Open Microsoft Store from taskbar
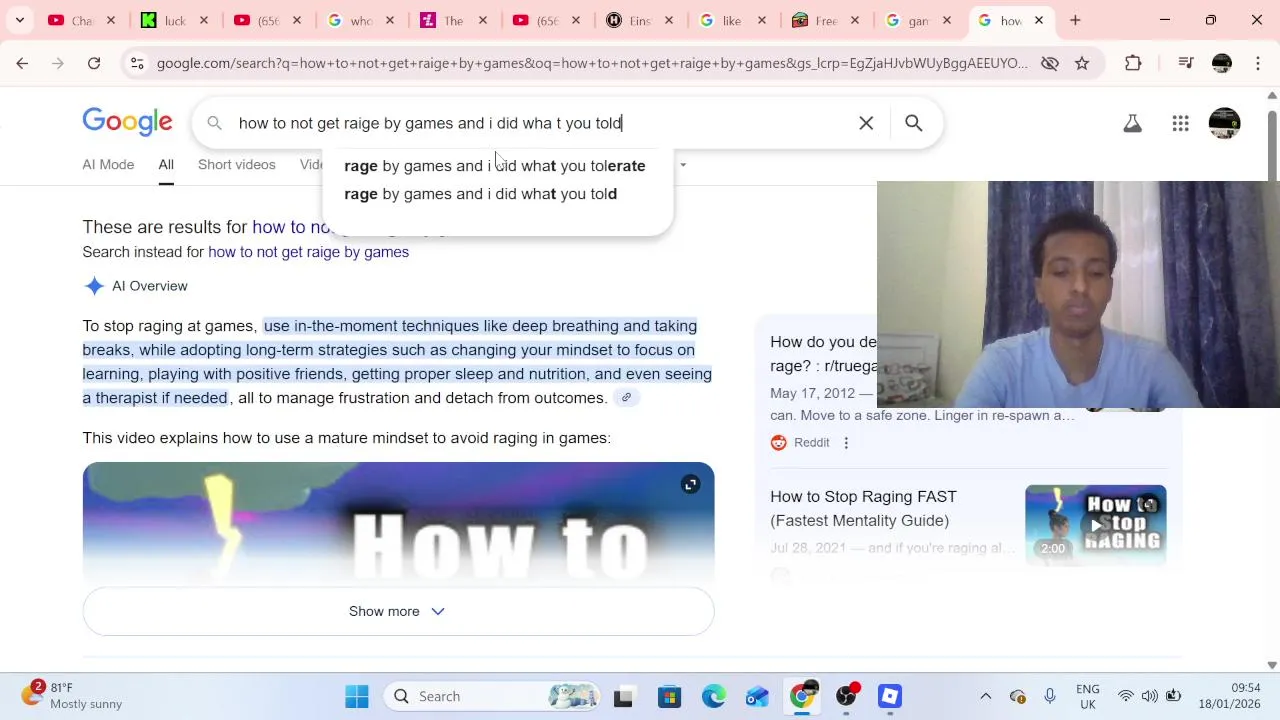 (x=669, y=696)
